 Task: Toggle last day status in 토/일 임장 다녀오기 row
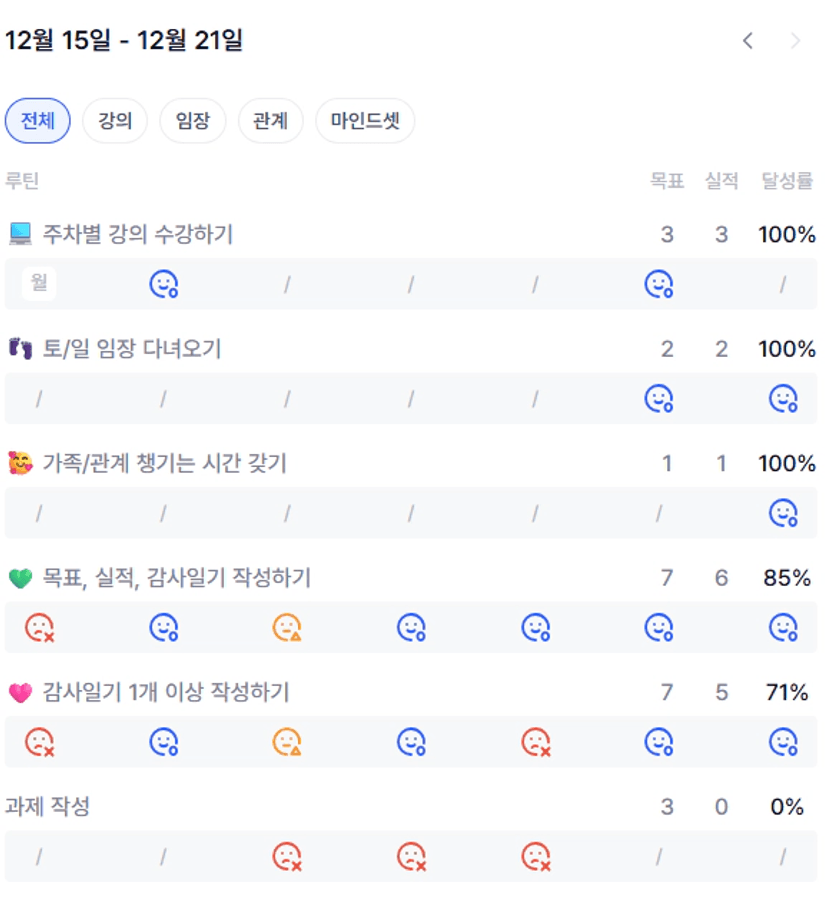(783, 399)
